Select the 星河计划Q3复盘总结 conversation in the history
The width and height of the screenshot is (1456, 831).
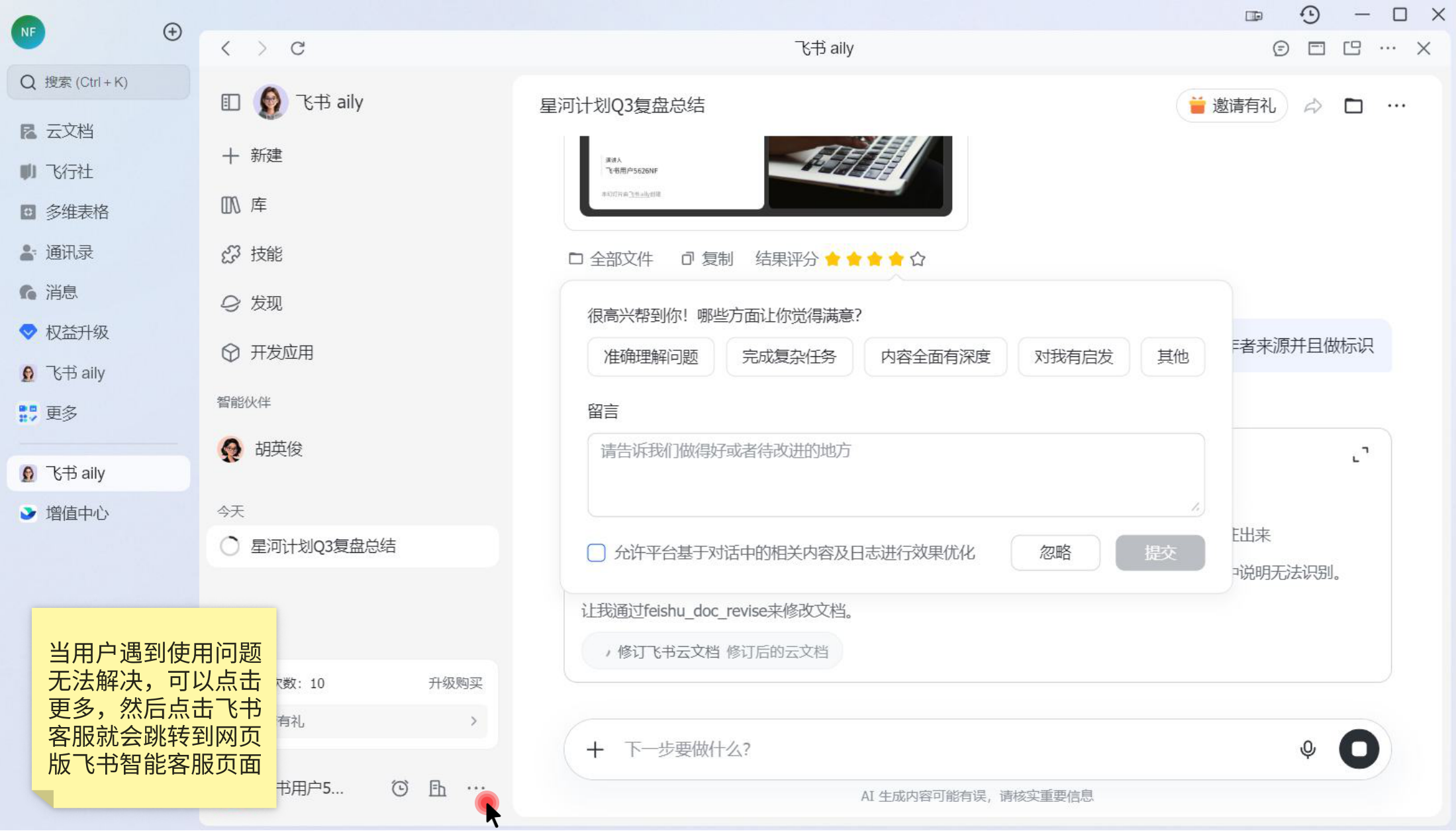point(353,546)
